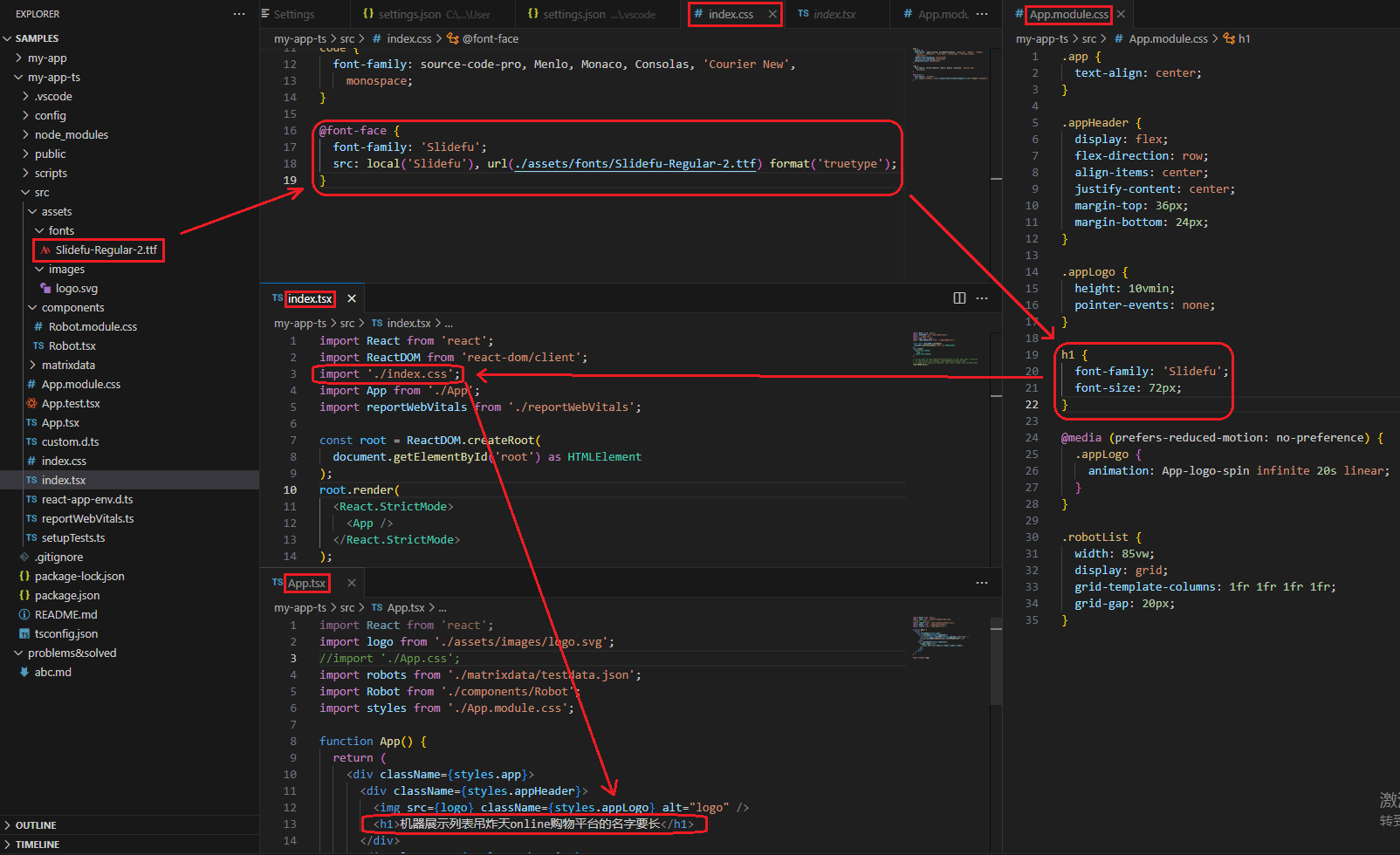Open the font file URL link in index.css
The width and height of the screenshot is (1400, 855).
pos(636,164)
